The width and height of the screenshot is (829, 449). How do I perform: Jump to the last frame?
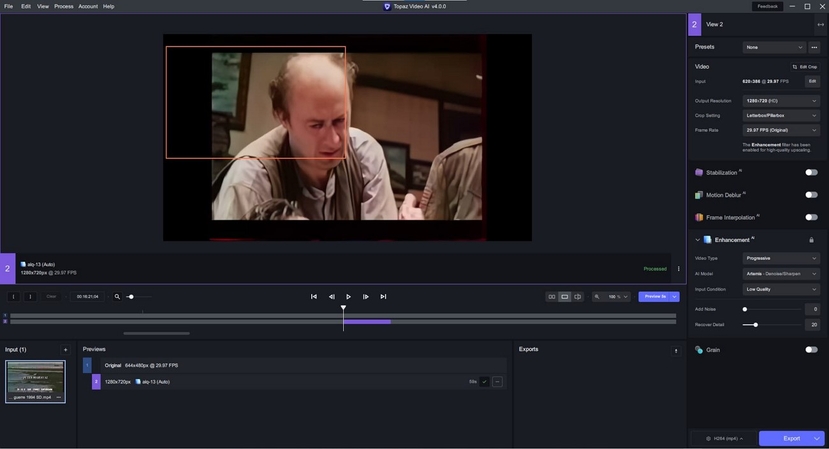383,297
